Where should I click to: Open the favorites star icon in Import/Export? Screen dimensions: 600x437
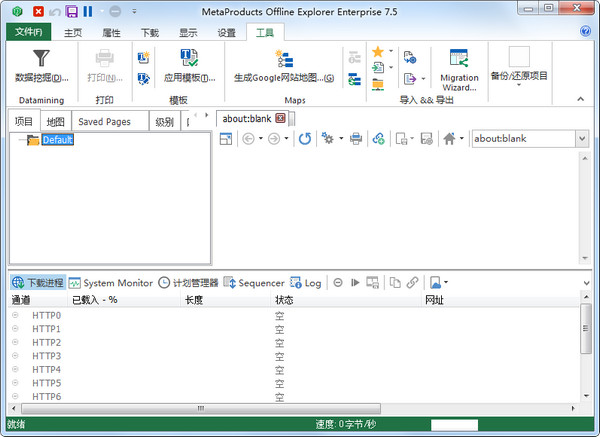click(x=378, y=51)
